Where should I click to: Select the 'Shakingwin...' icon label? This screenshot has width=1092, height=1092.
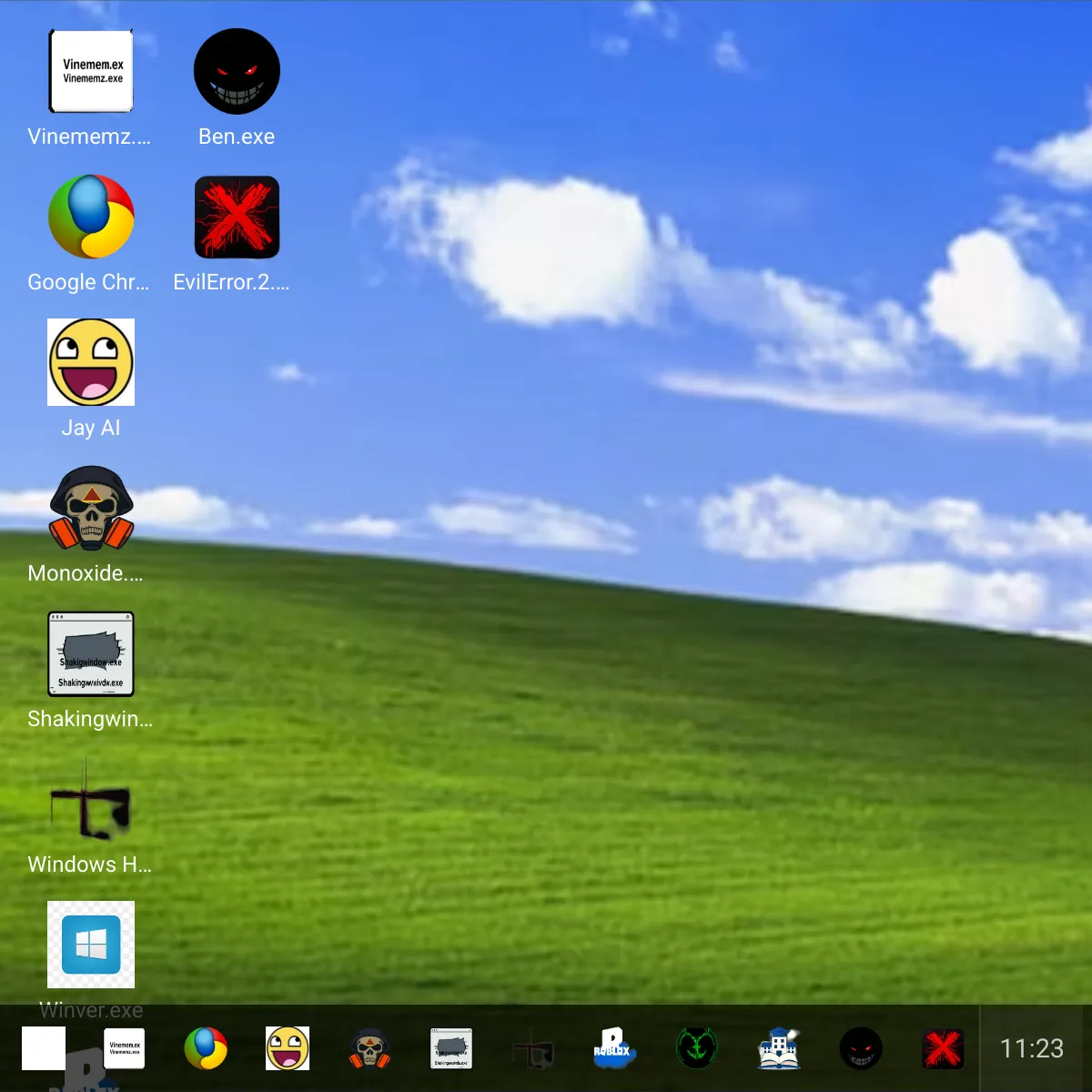tap(90, 719)
